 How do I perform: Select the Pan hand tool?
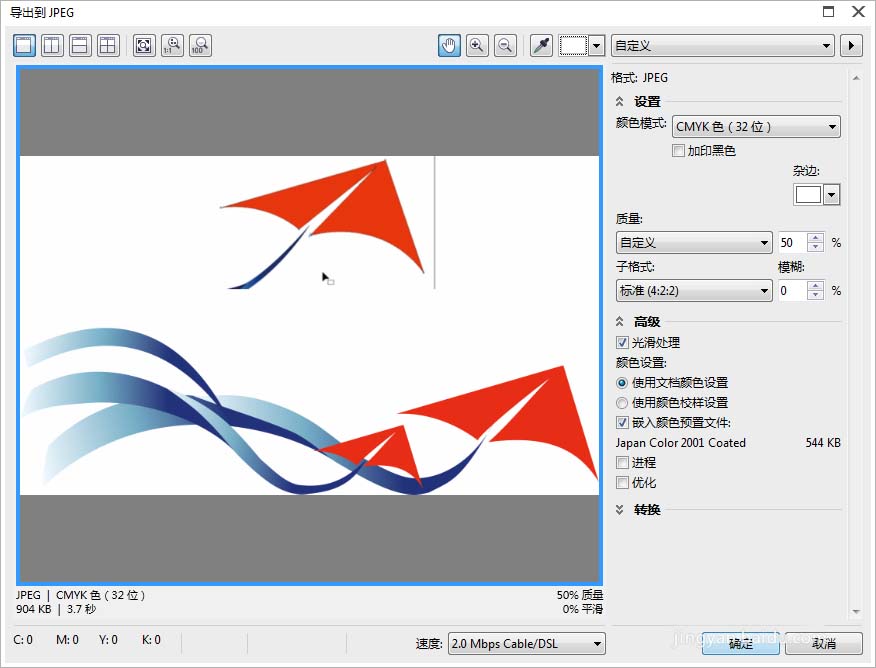click(450, 45)
